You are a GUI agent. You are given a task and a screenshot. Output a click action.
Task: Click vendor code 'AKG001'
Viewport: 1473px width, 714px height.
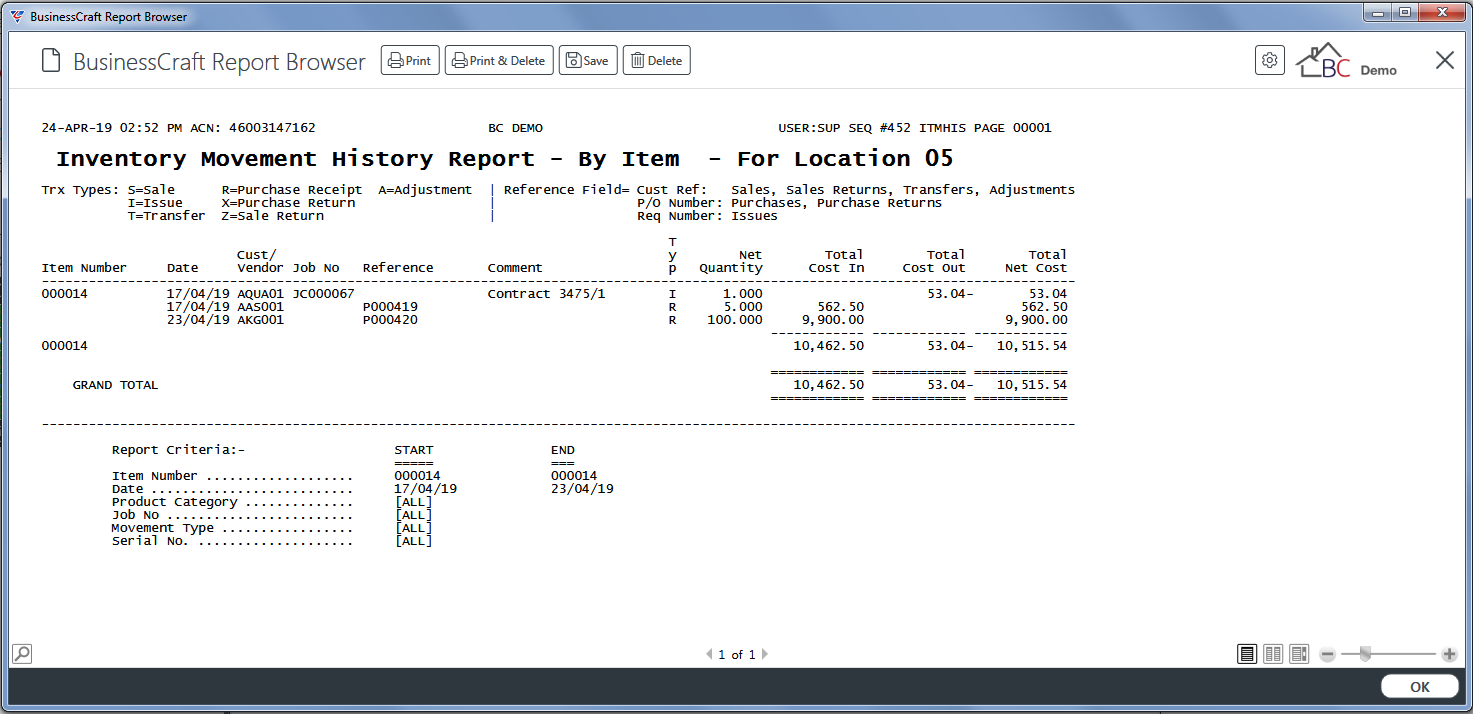tap(260, 320)
